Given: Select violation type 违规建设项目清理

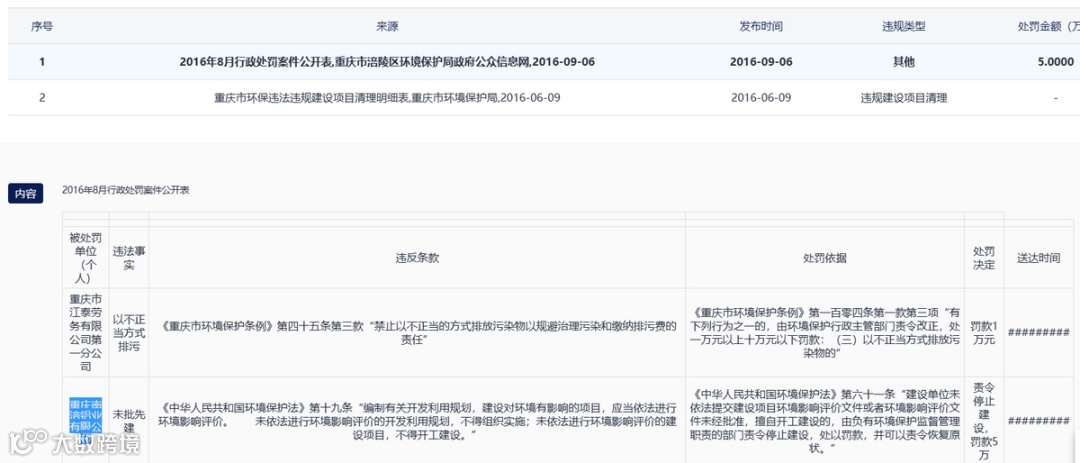Looking at the screenshot, I should coord(904,98).
